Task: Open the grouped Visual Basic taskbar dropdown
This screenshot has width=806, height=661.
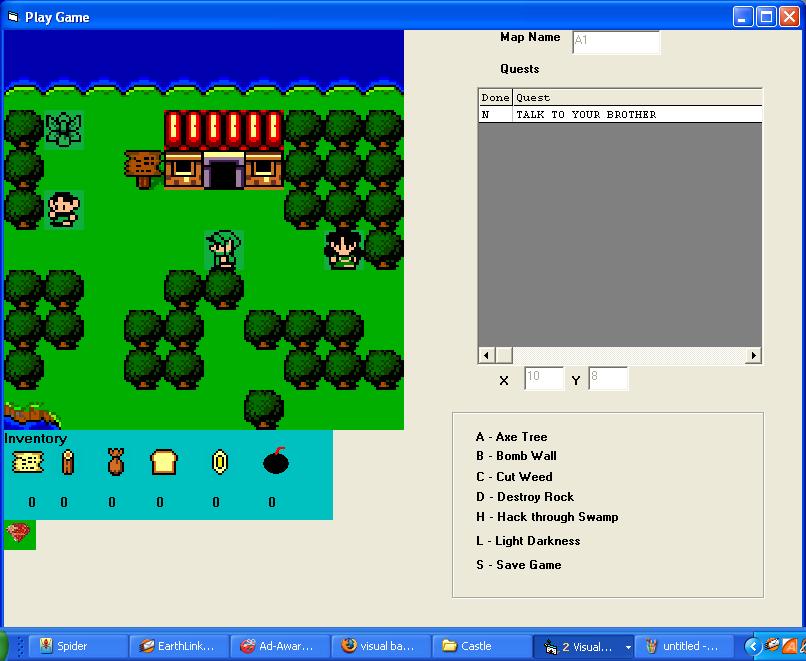Action: (628, 647)
